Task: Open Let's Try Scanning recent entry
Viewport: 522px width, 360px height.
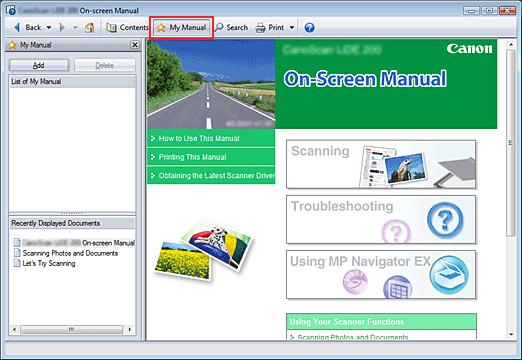Action: 45,263
